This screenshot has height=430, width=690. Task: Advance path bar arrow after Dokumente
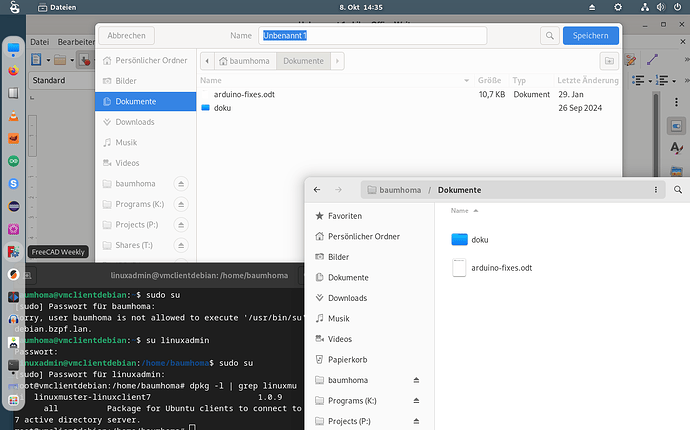[x=338, y=61]
